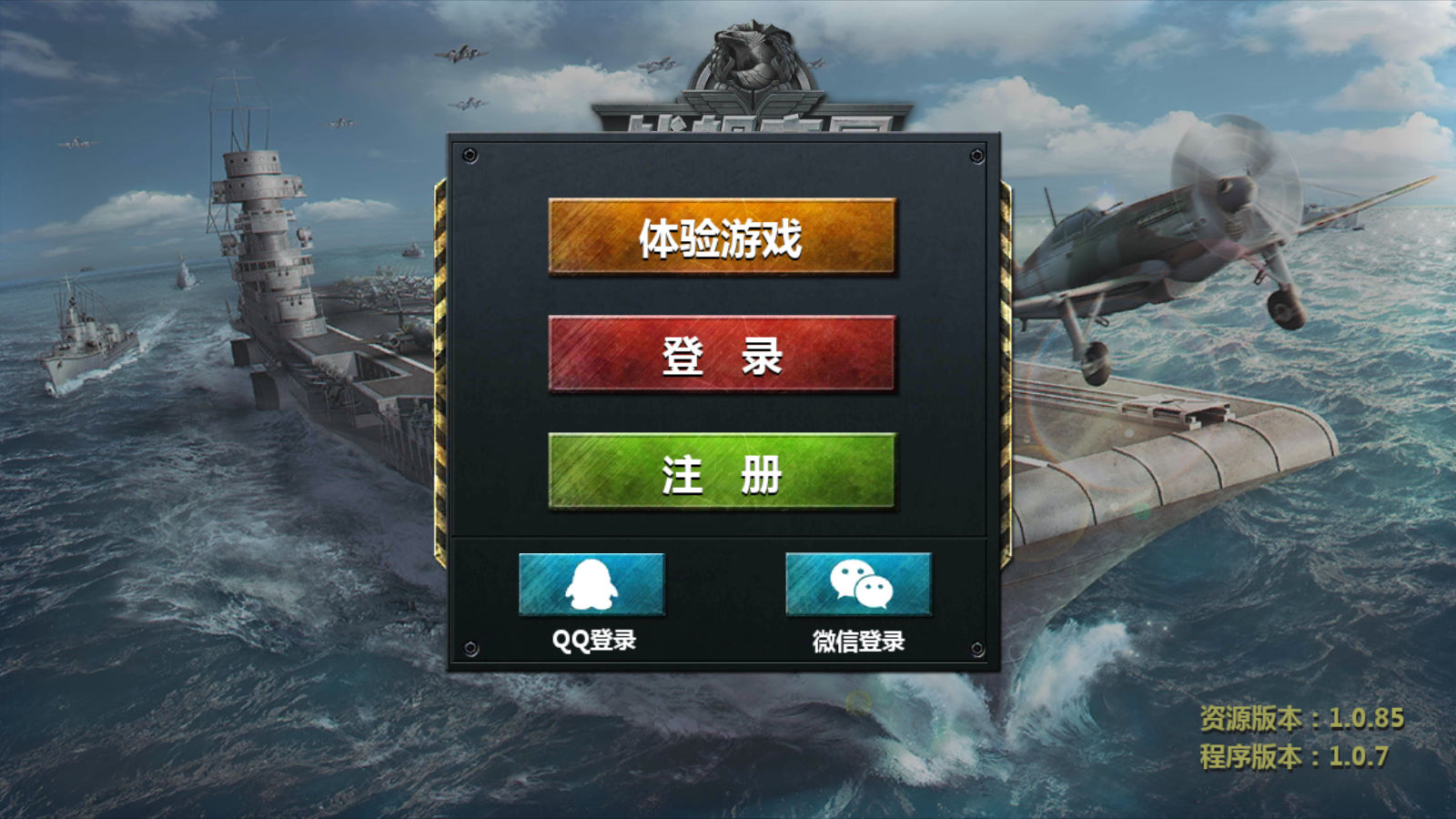Click the orange 体验游戏 button

point(722,237)
